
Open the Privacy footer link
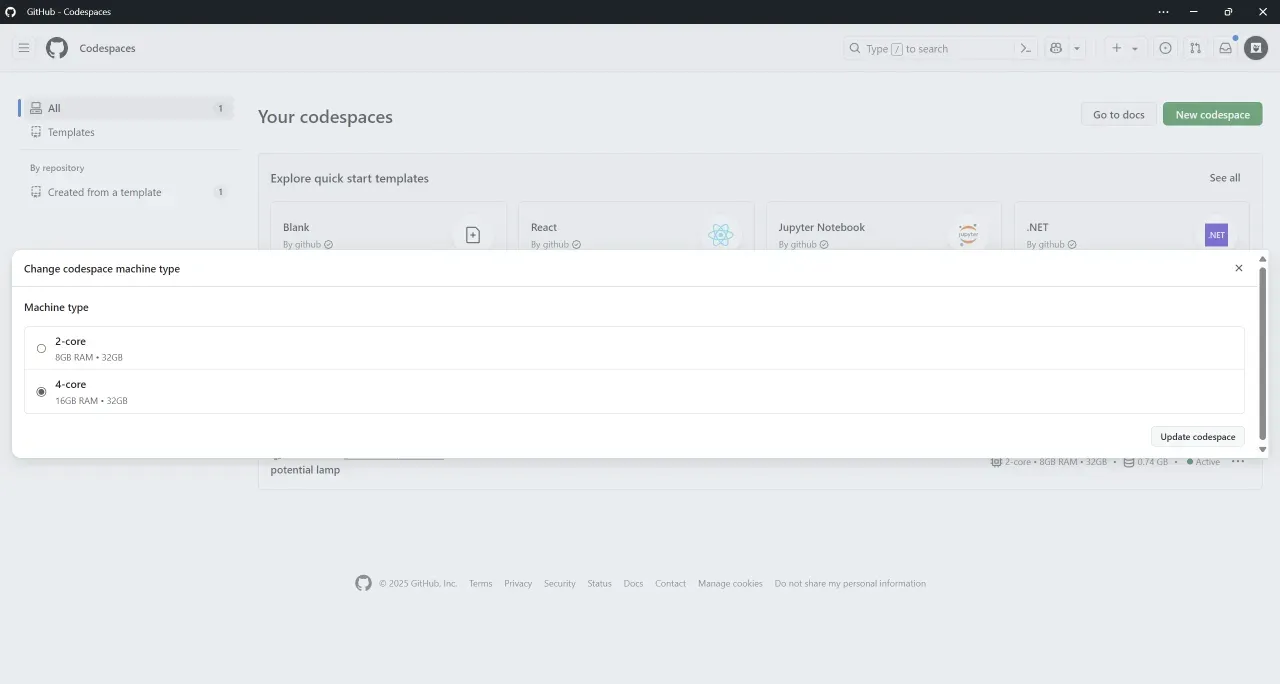point(518,584)
